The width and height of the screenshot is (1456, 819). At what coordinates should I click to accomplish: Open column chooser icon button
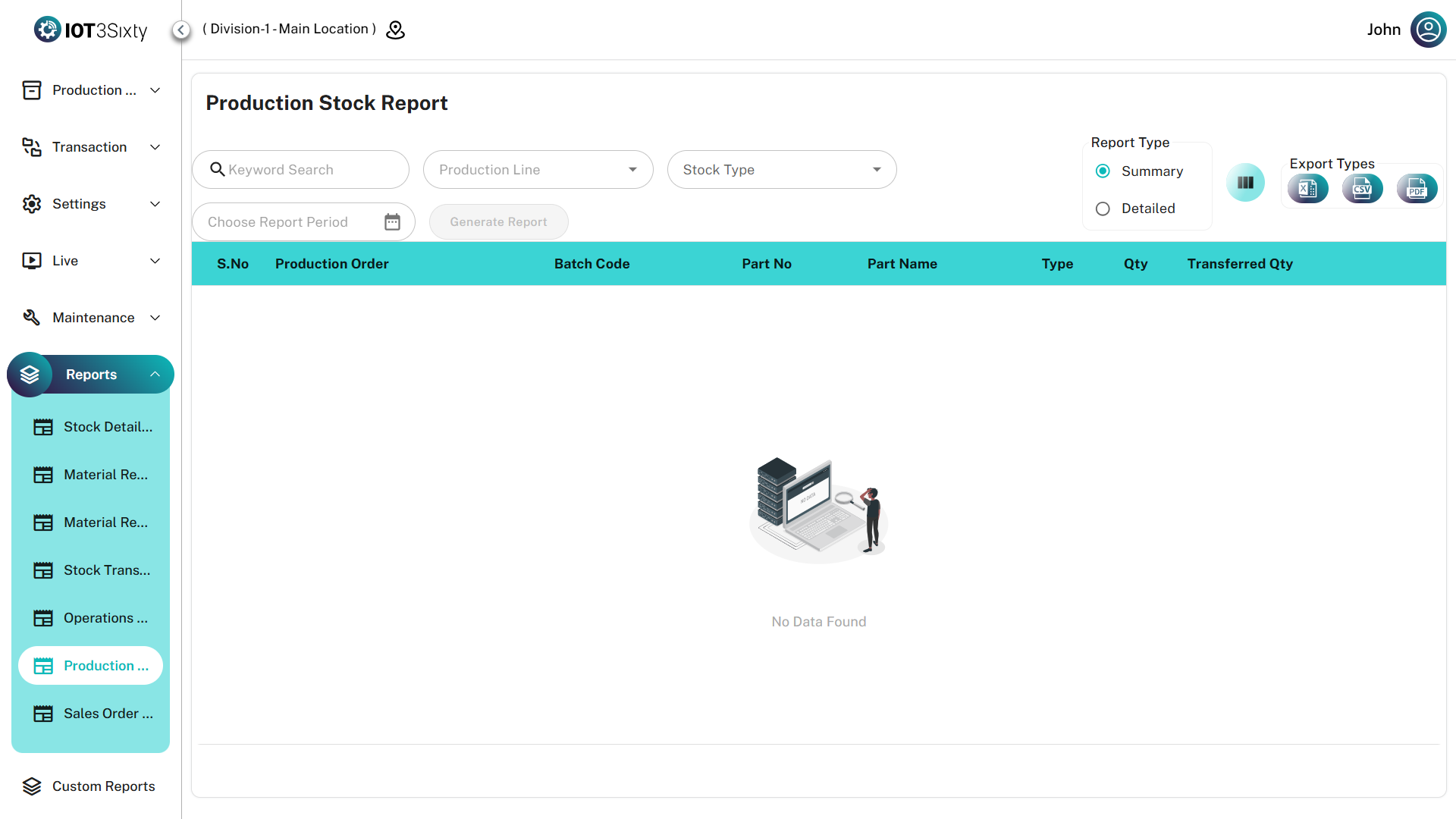tap(1245, 183)
